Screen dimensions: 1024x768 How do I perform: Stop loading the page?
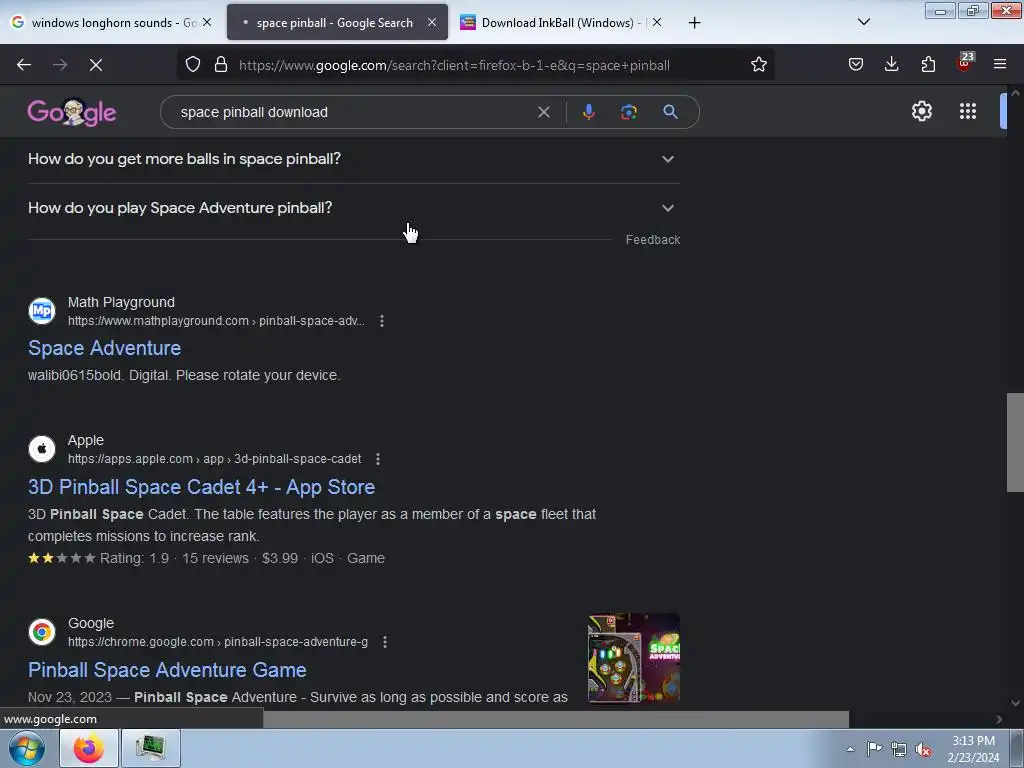(96, 65)
